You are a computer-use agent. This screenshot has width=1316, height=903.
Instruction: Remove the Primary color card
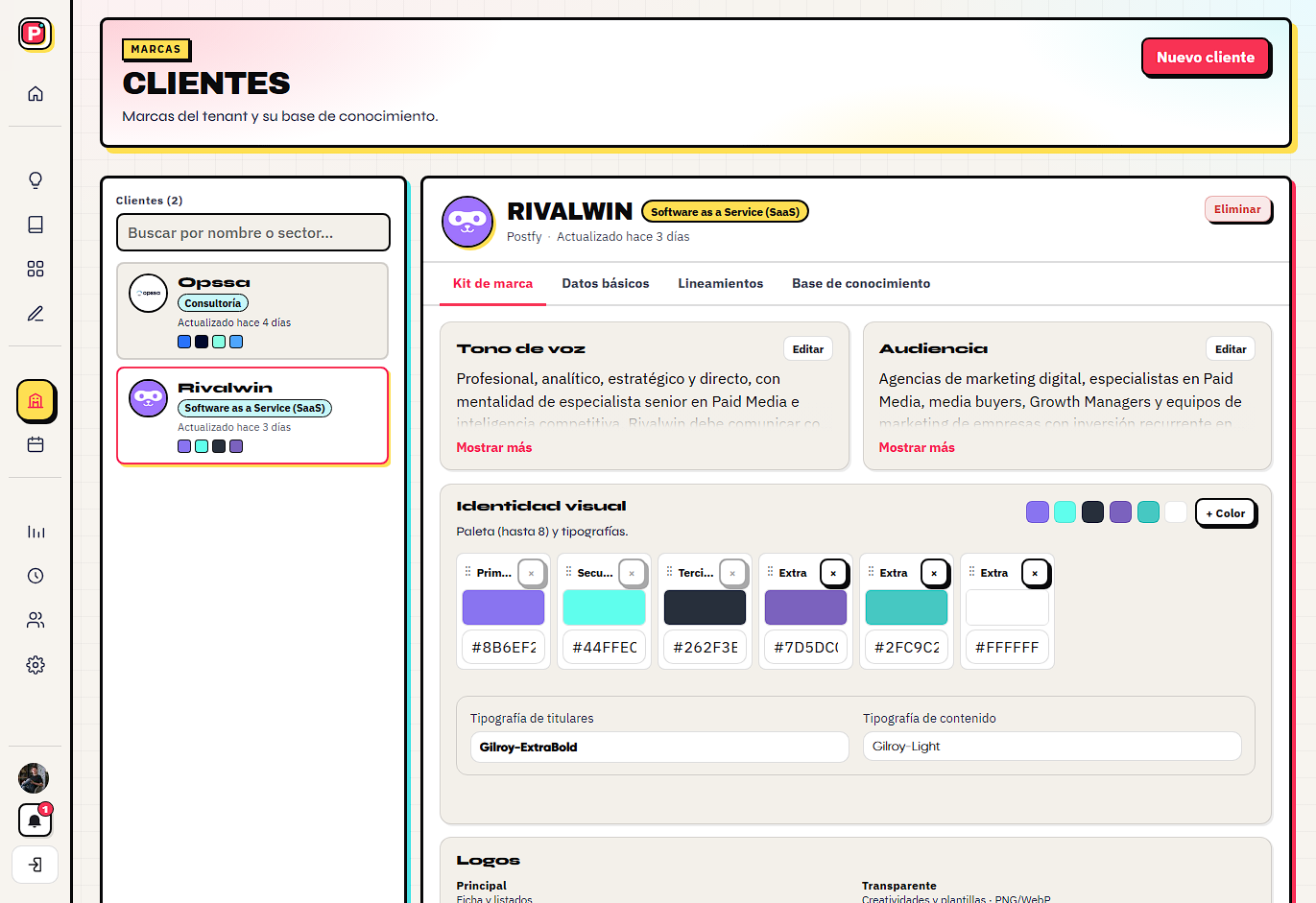(531, 573)
